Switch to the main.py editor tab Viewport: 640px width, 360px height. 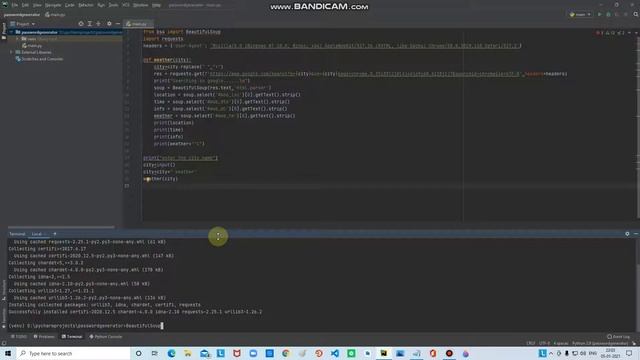[x=139, y=24]
